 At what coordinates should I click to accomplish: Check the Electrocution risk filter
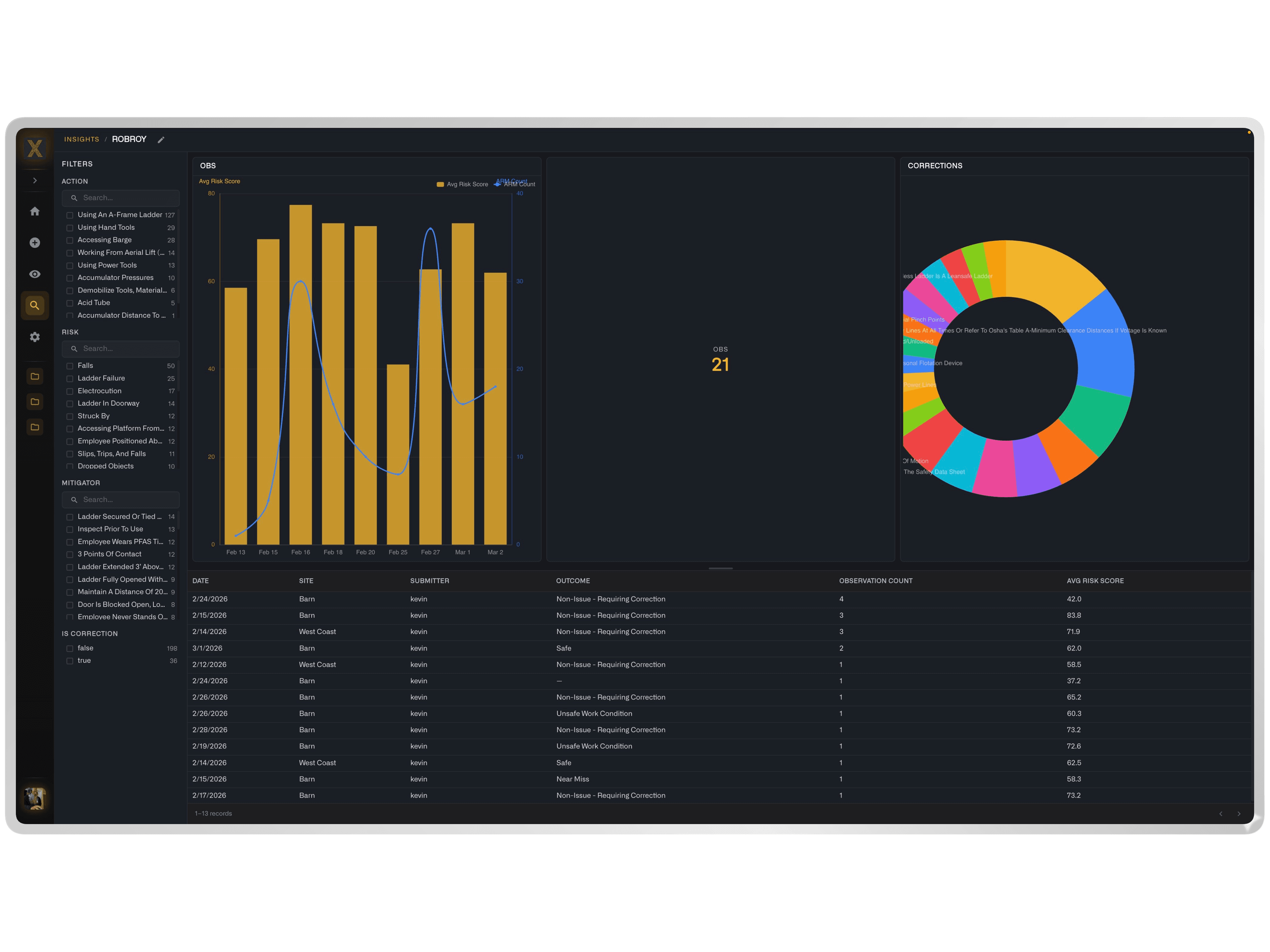[69, 391]
